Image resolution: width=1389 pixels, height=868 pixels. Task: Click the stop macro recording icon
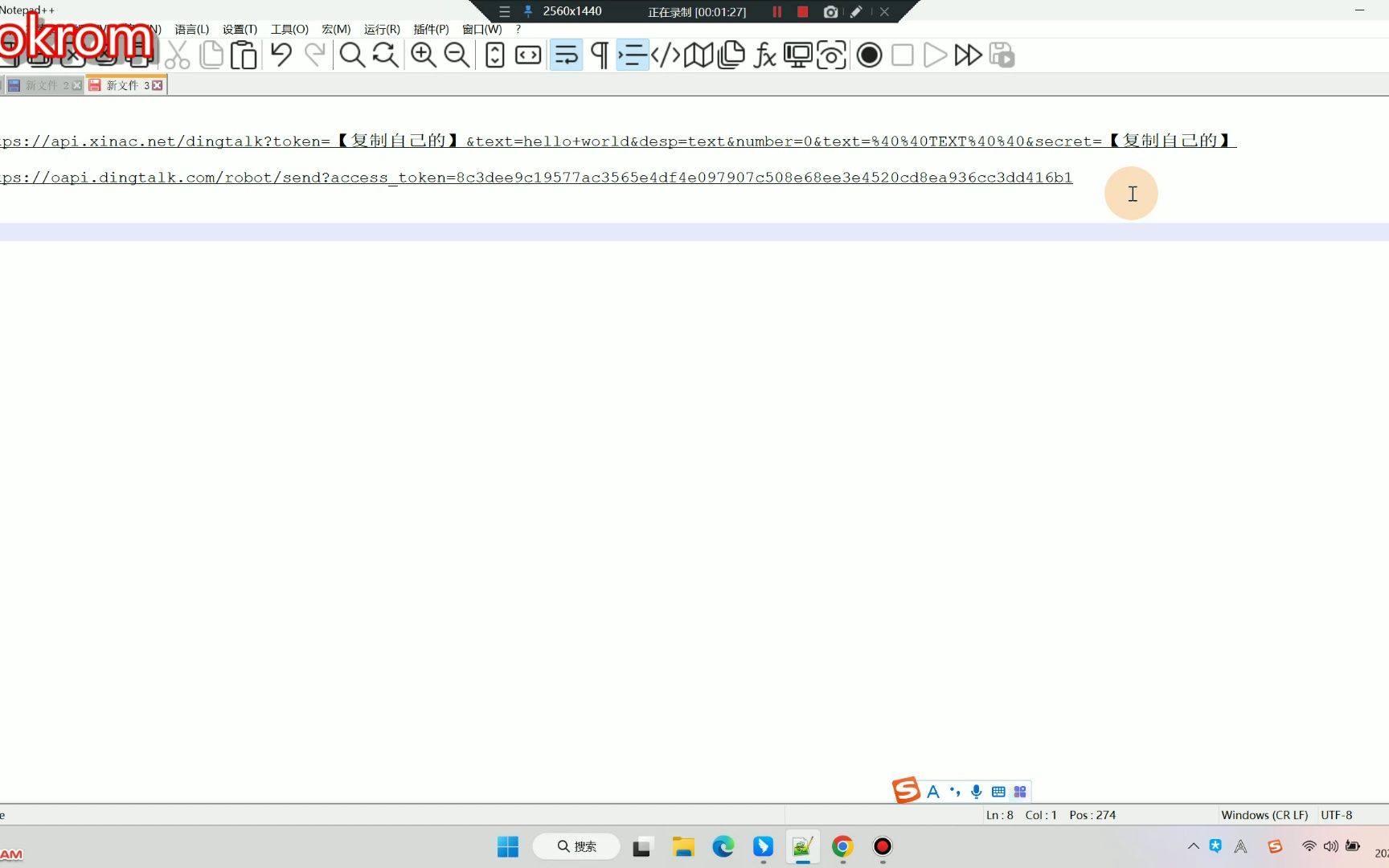[x=903, y=55]
